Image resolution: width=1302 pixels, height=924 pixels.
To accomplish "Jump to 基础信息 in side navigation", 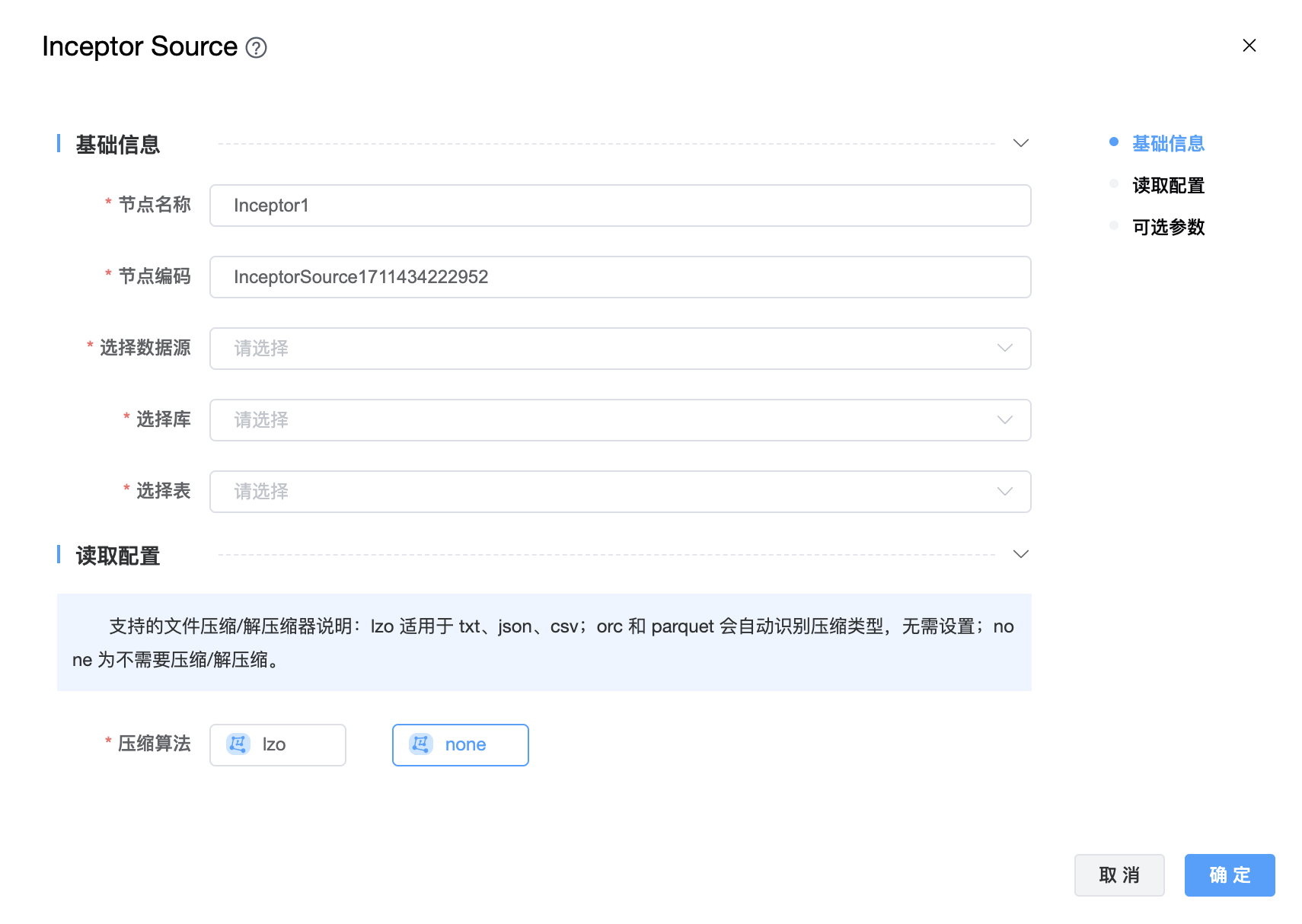I will [1168, 144].
